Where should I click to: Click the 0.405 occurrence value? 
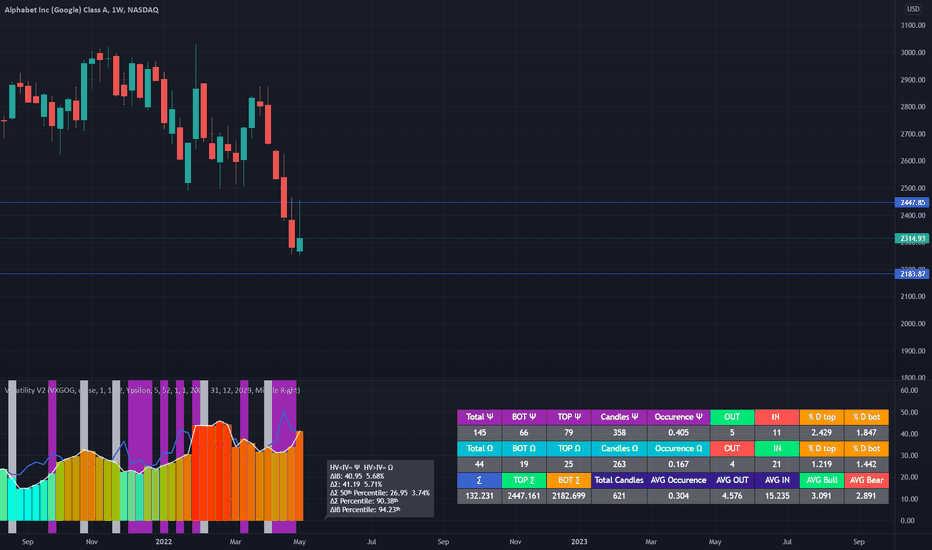point(678,433)
